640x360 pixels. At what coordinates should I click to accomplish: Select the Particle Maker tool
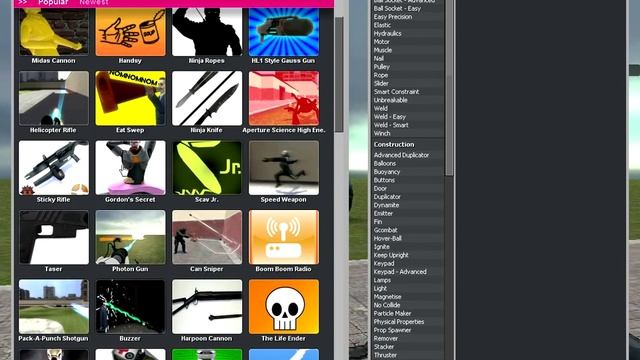392,313
